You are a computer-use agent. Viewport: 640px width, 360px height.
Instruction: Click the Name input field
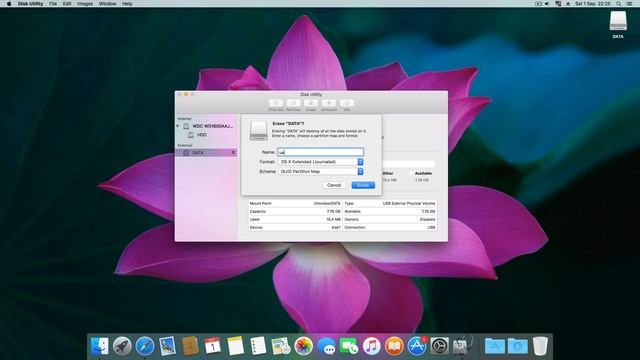(x=320, y=152)
